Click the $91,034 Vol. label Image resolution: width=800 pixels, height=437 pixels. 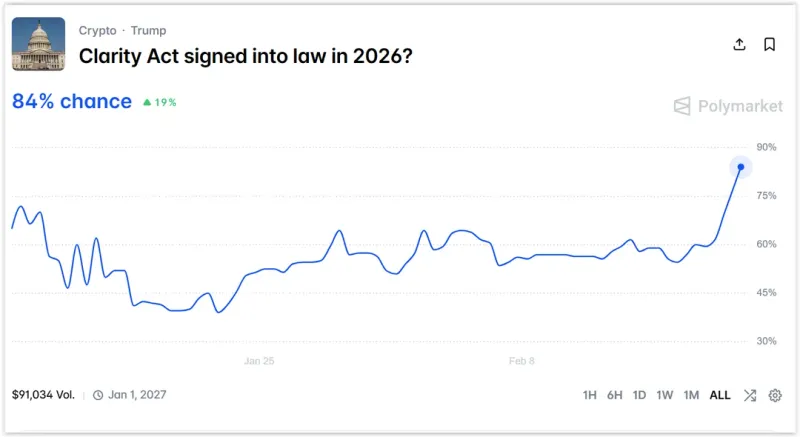click(x=43, y=395)
